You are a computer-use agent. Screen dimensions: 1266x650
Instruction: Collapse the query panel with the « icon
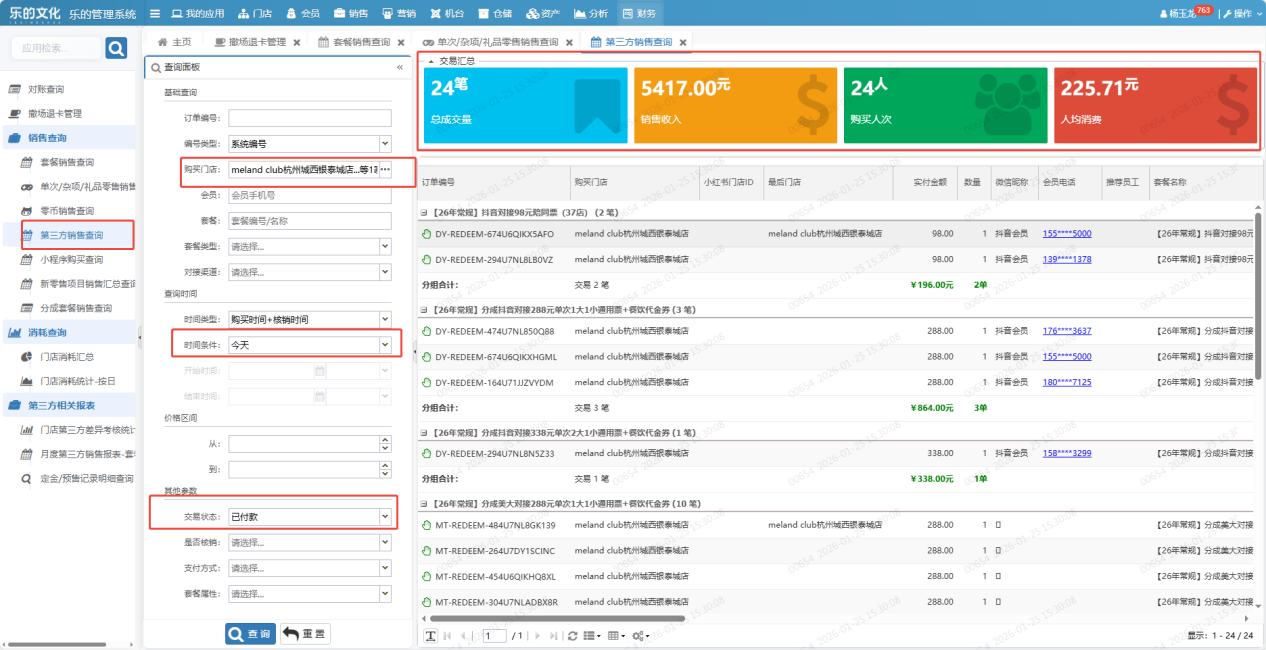click(400, 67)
